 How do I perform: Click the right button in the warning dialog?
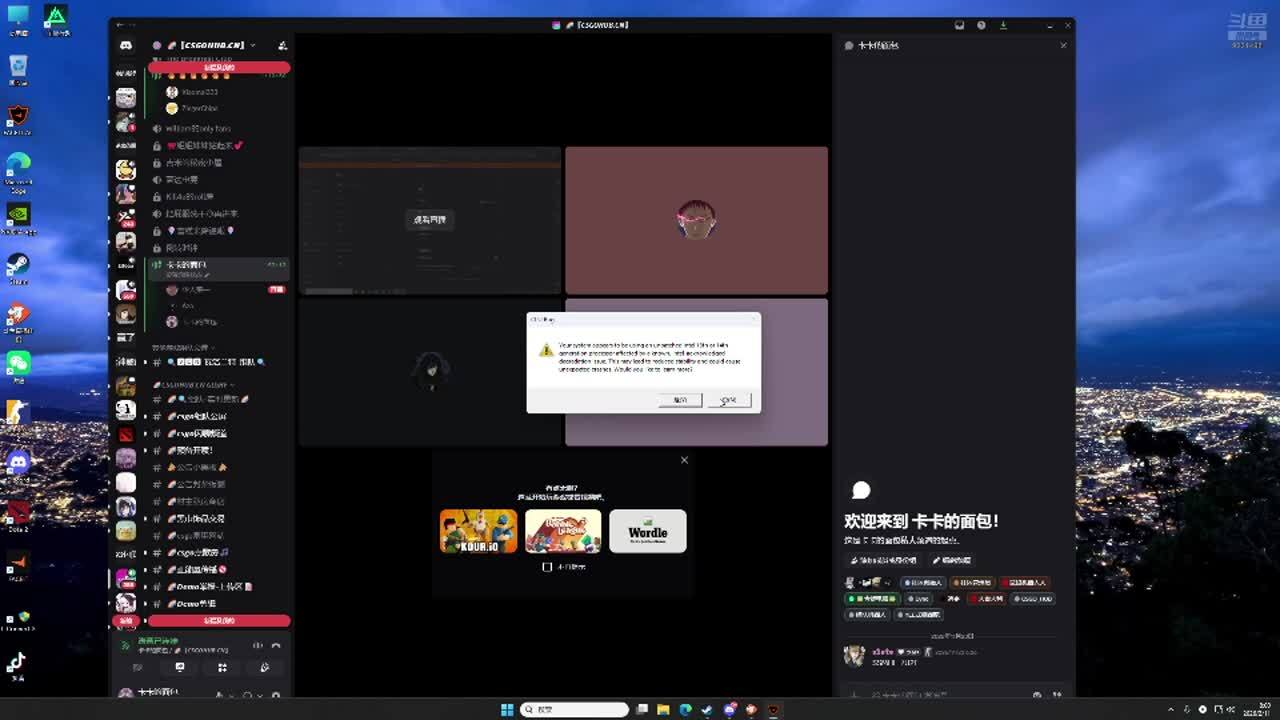(729, 400)
